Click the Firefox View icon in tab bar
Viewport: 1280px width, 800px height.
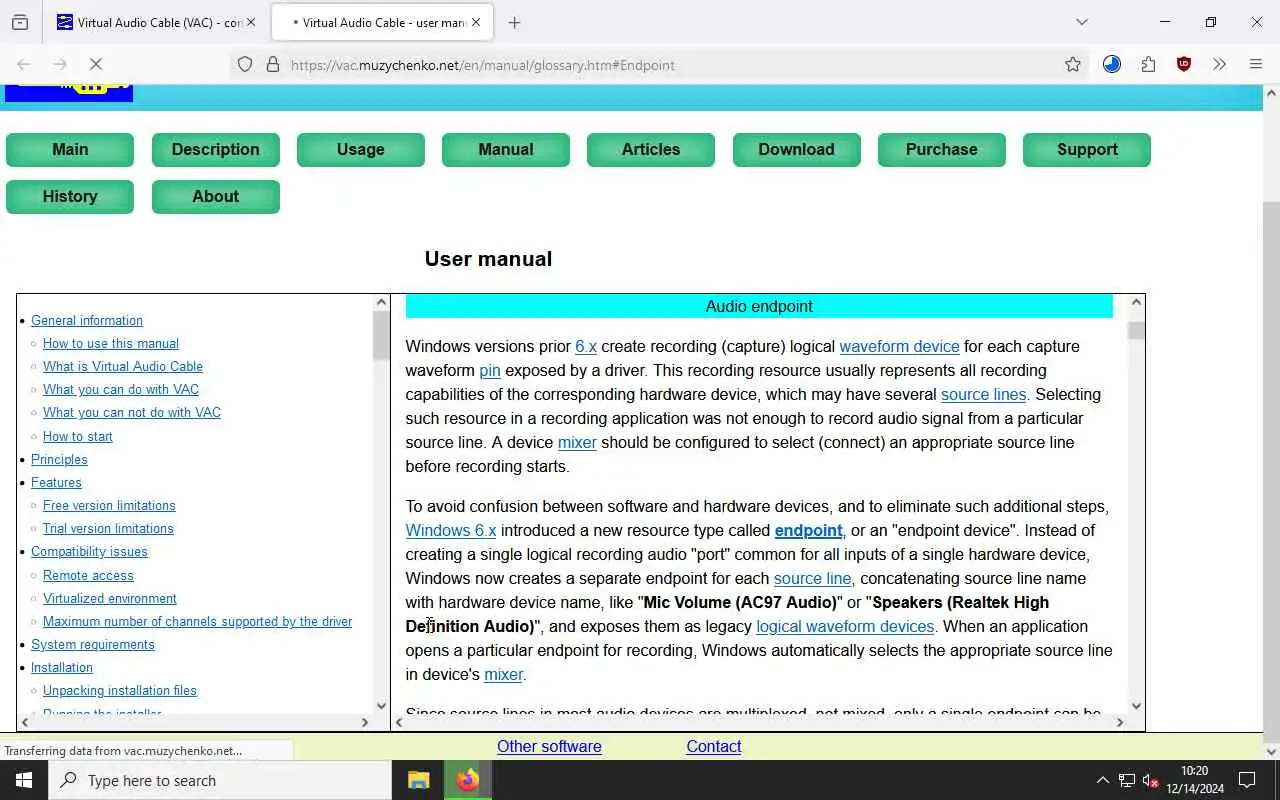coord(20,22)
